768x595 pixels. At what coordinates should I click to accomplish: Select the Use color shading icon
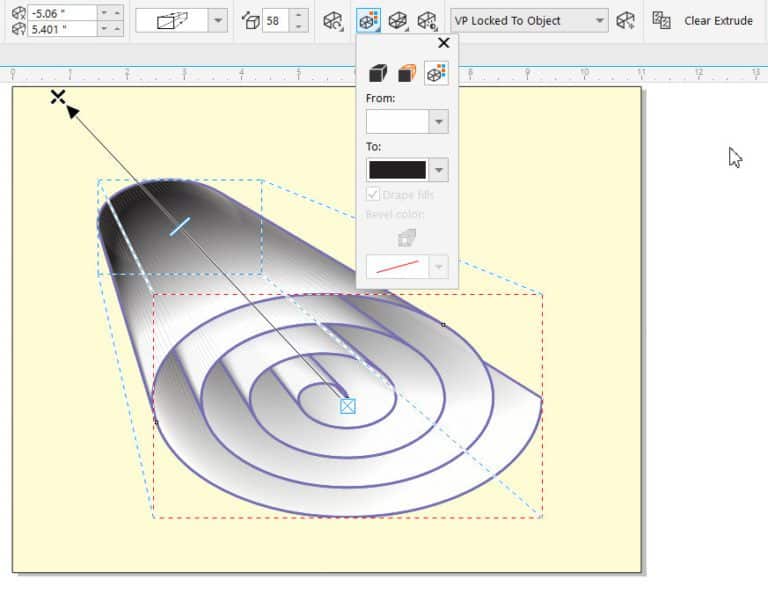point(436,73)
